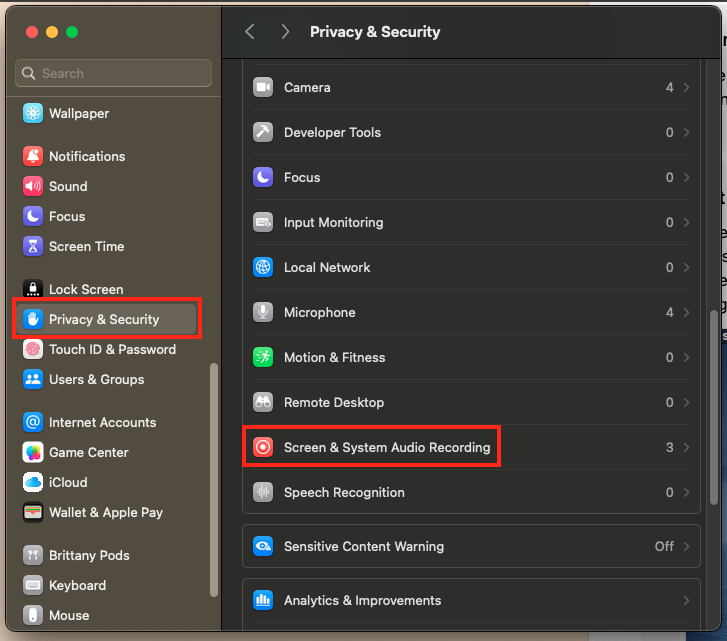
Task: Select Wallet & Apple Pay in sidebar
Action: pyautogui.click(x=105, y=512)
